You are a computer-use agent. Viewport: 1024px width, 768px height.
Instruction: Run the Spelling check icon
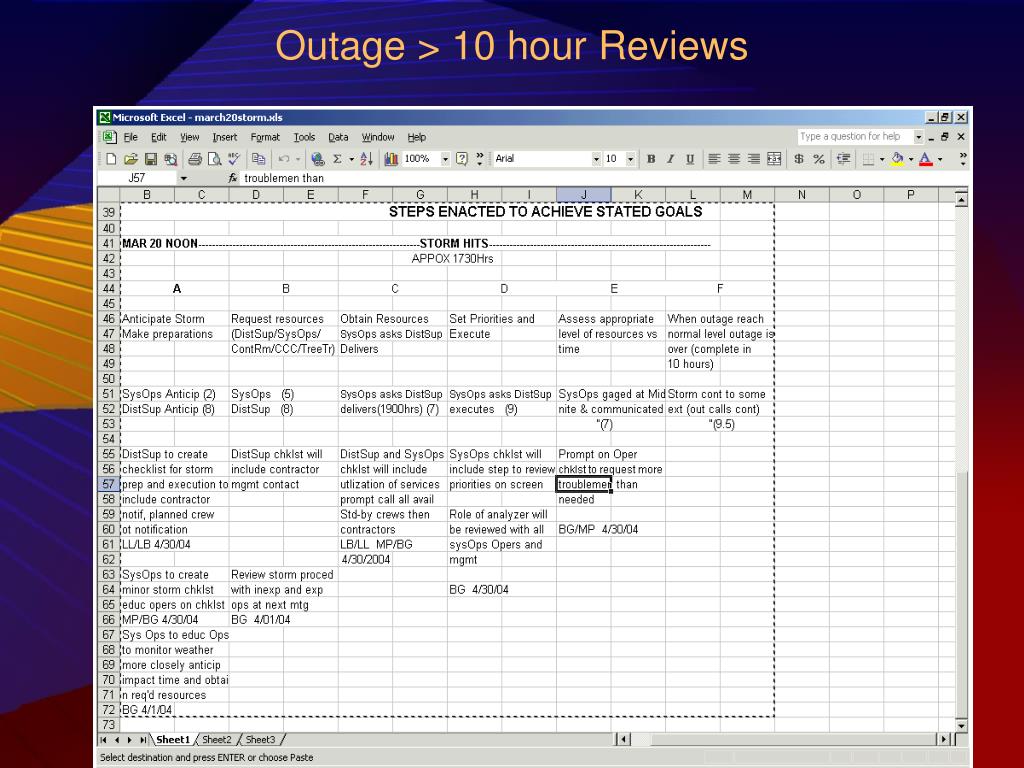tap(234, 159)
